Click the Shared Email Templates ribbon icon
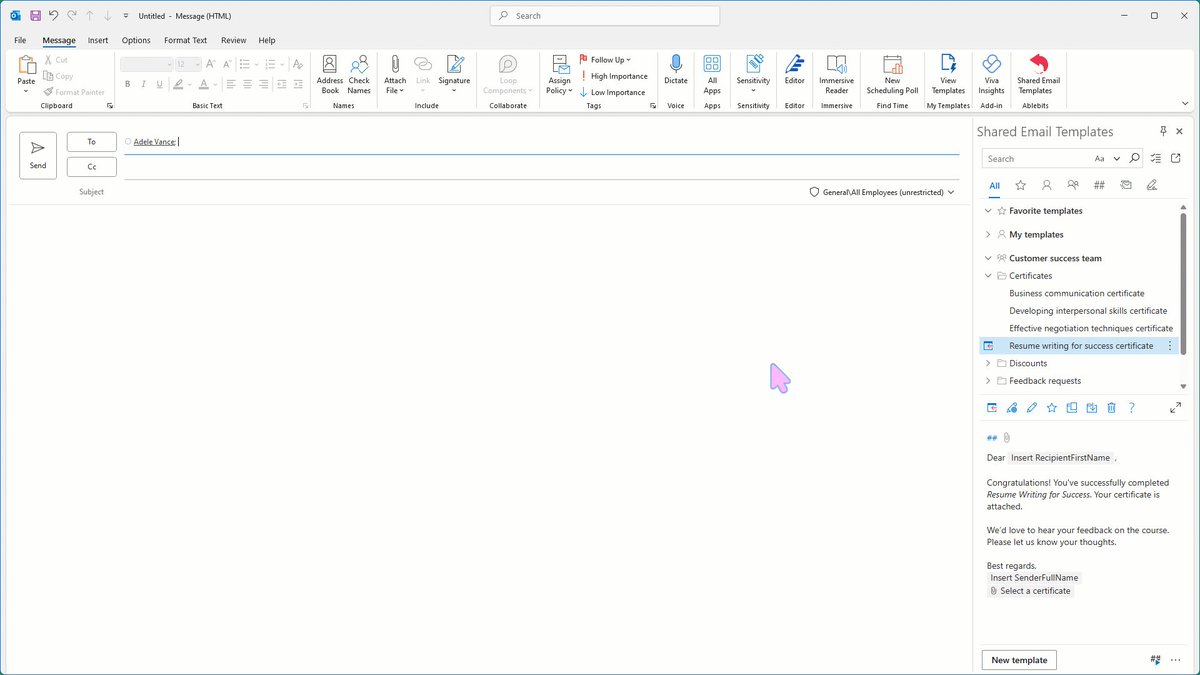 1038,76
